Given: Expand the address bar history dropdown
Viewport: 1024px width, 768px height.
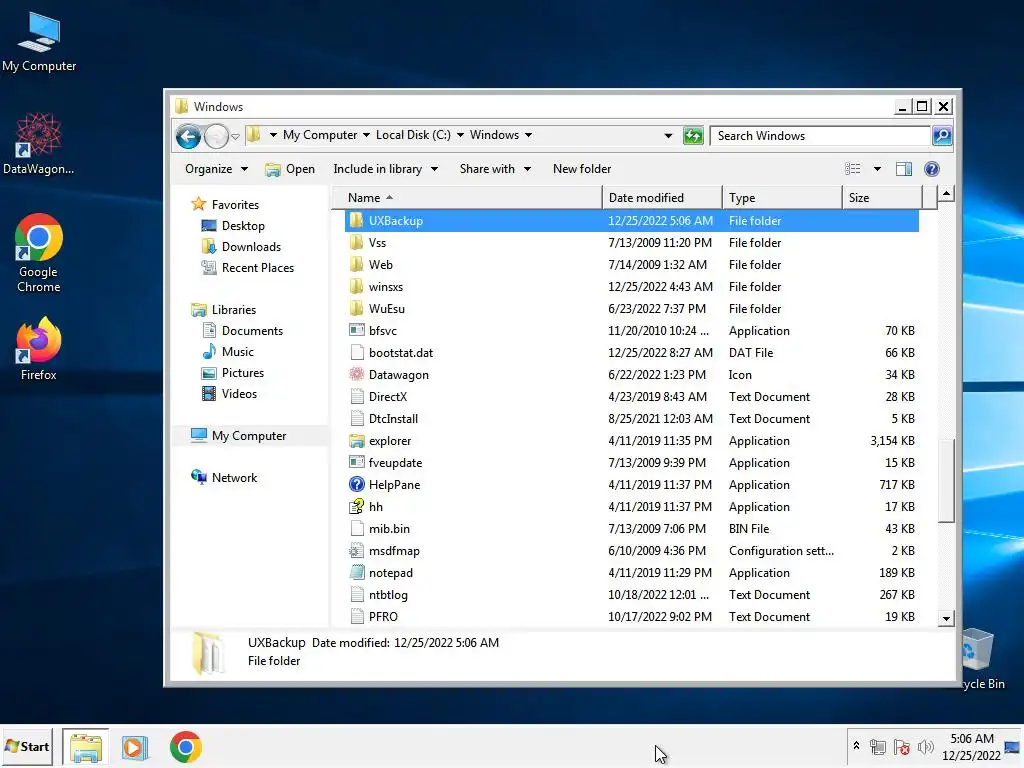Looking at the screenshot, I should tap(668, 136).
